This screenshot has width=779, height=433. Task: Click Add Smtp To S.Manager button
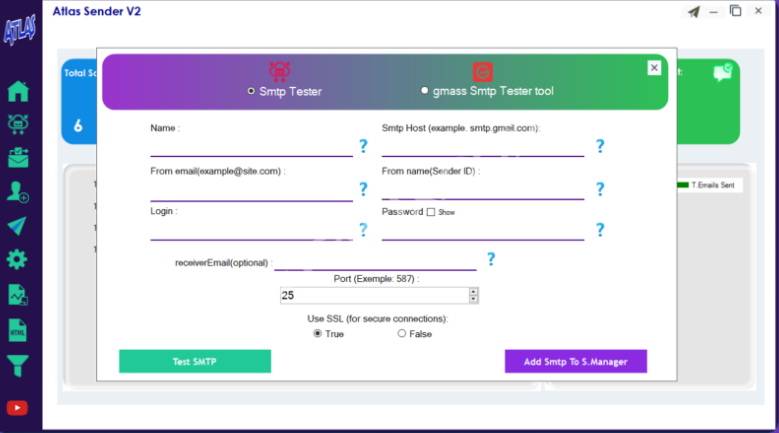point(575,361)
